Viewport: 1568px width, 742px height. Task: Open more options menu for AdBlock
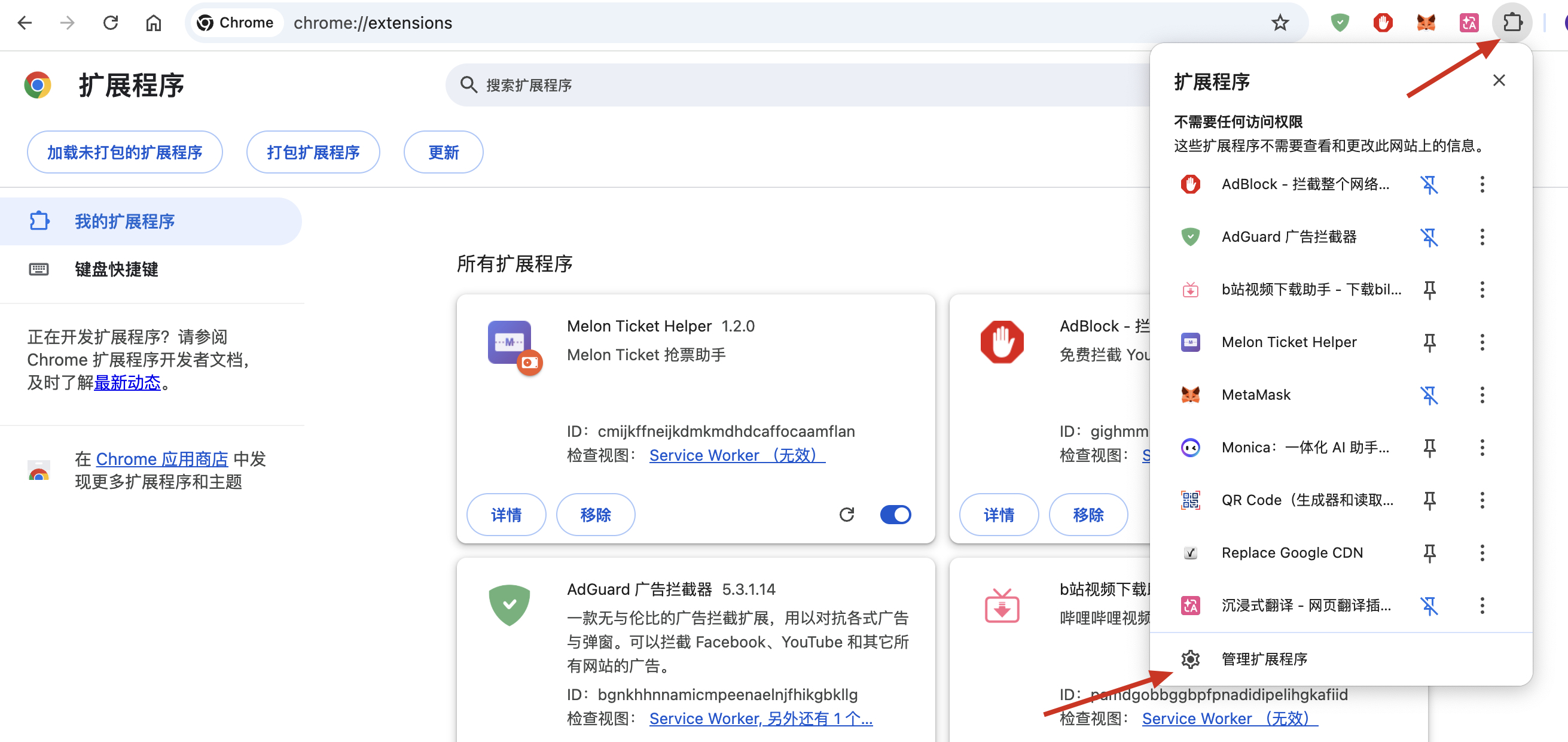1482,184
